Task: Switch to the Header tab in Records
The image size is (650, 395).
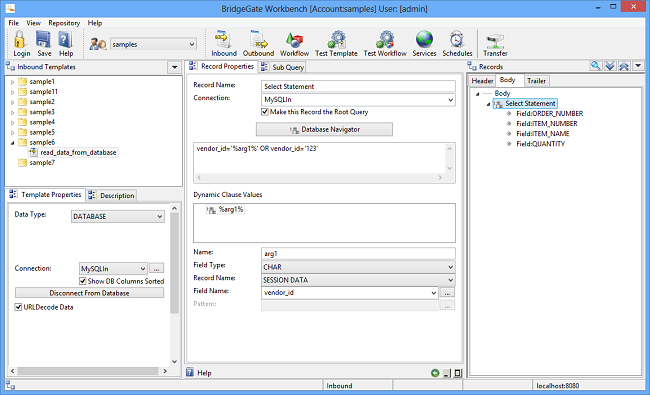Action: pyautogui.click(x=482, y=81)
